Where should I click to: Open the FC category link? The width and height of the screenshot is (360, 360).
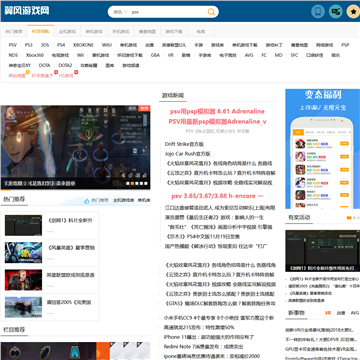pyautogui.click(x=264, y=55)
